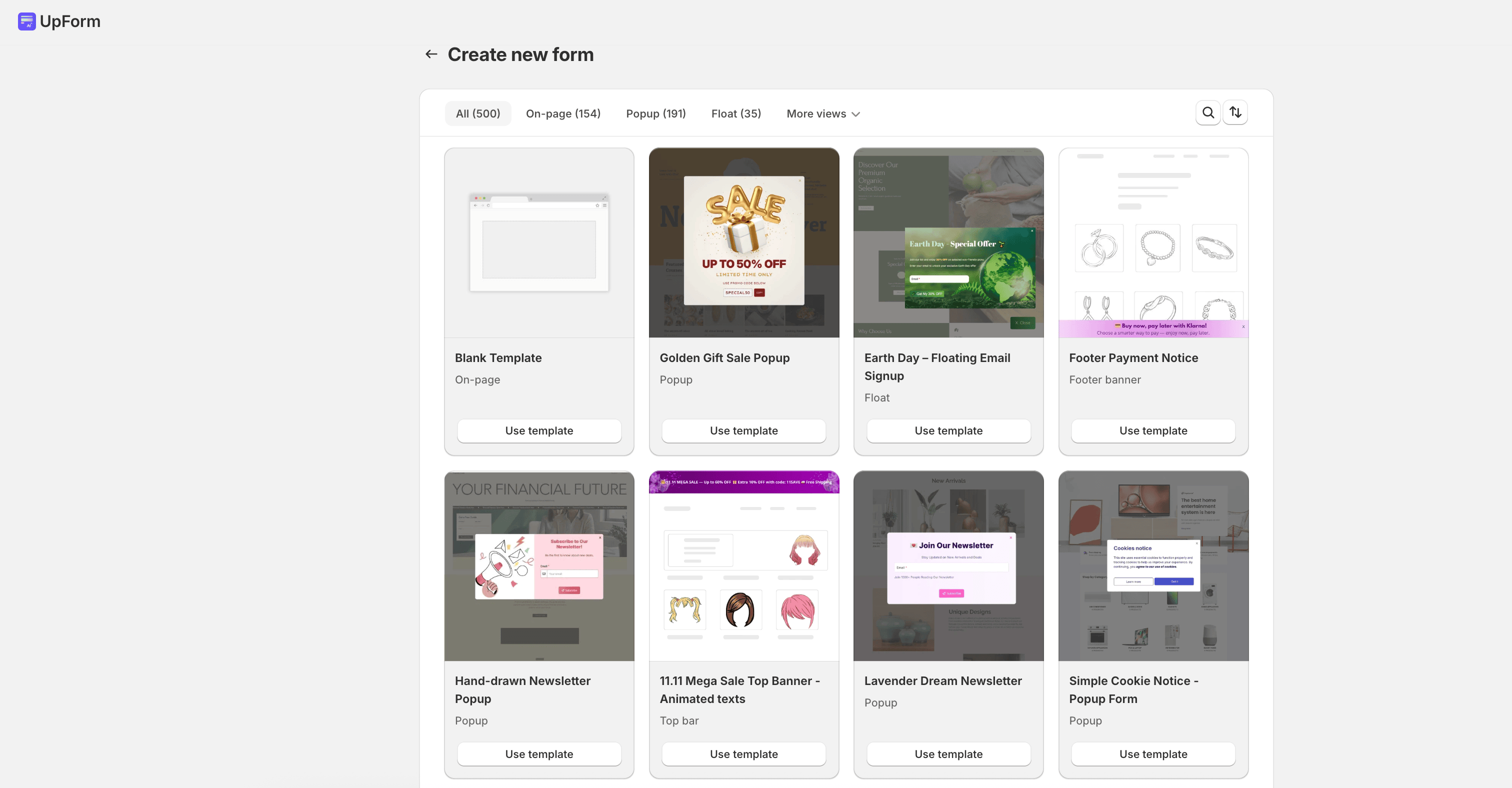This screenshot has width=1512, height=788.
Task: Click the Create new form heading
Action: (520, 54)
